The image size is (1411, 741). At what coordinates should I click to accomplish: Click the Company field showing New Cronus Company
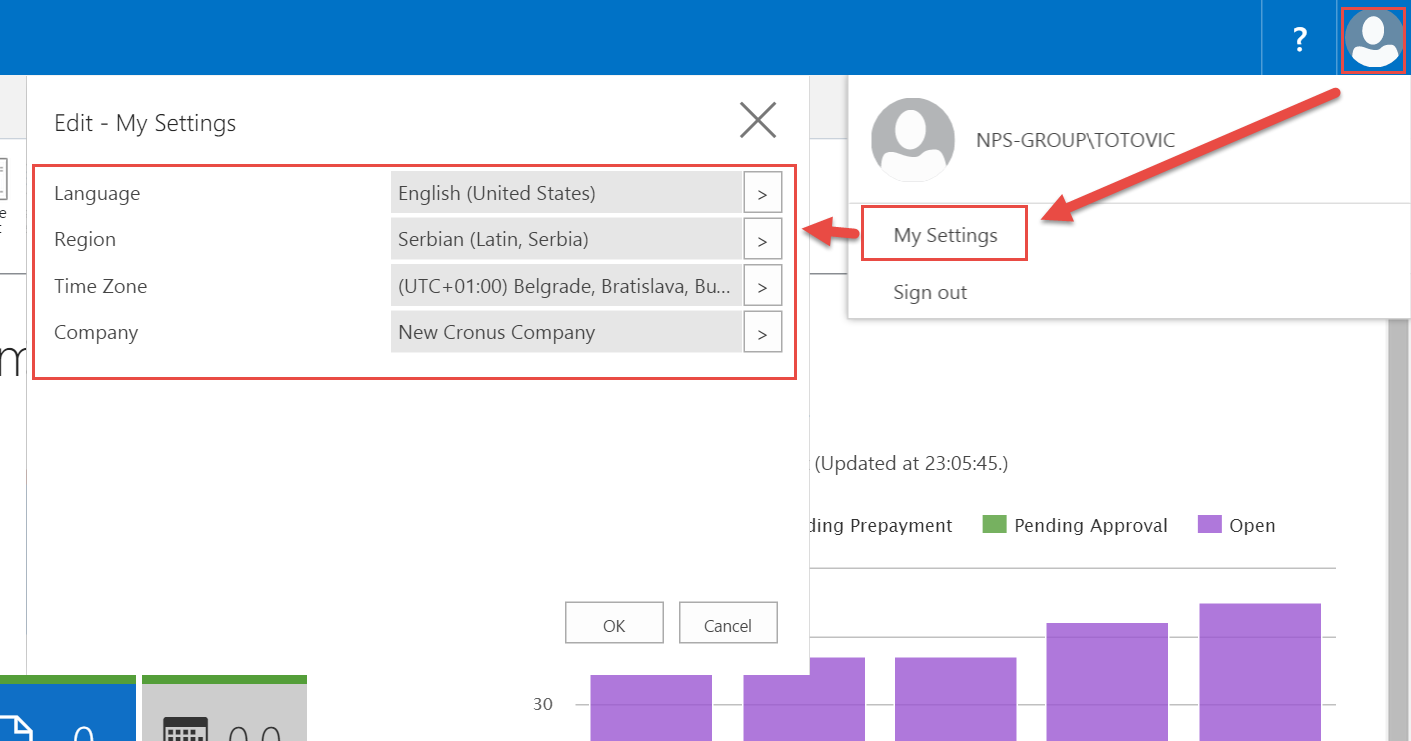click(x=566, y=332)
